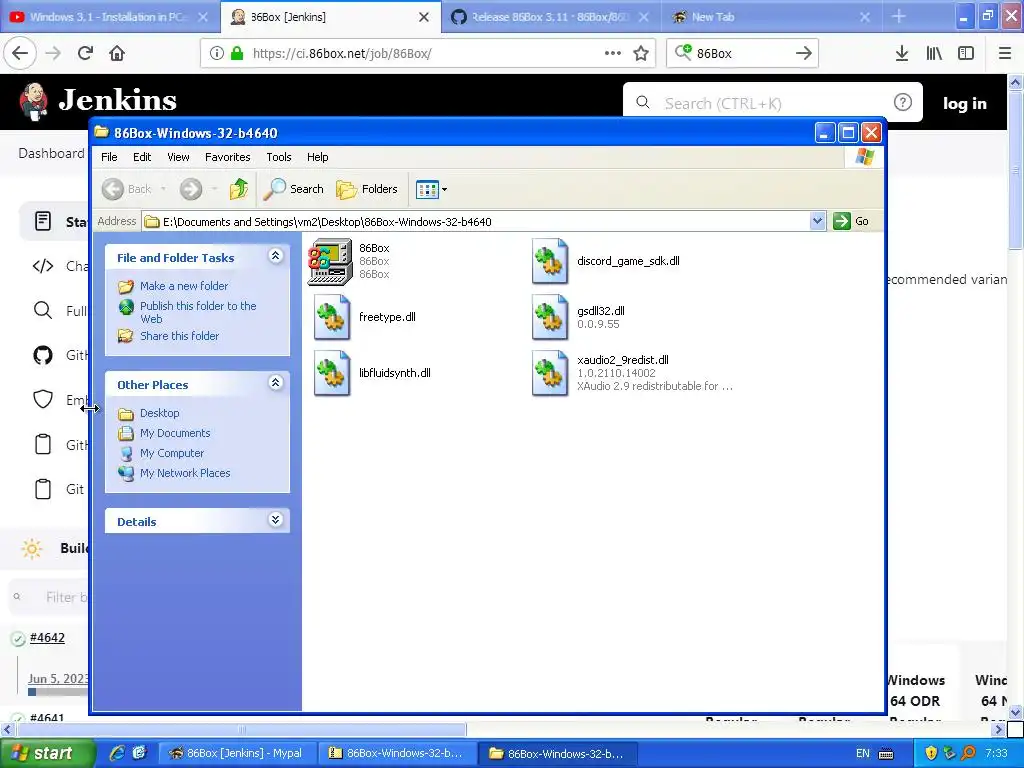Click the Jenkins search field

coord(773,103)
